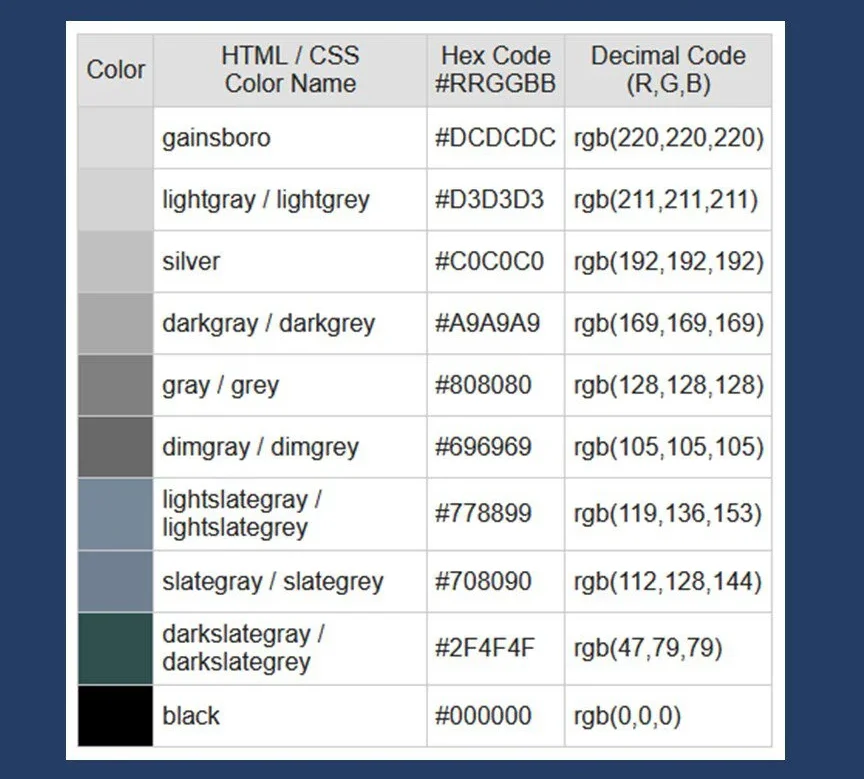Click hex code #808080

[483, 385]
